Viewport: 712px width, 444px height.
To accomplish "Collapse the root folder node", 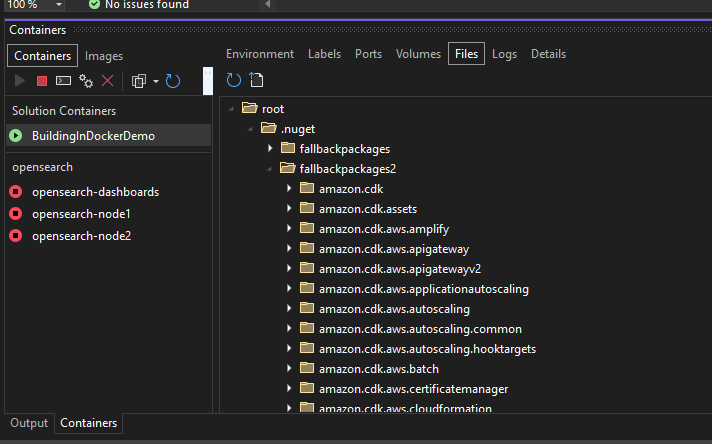I will 231,109.
